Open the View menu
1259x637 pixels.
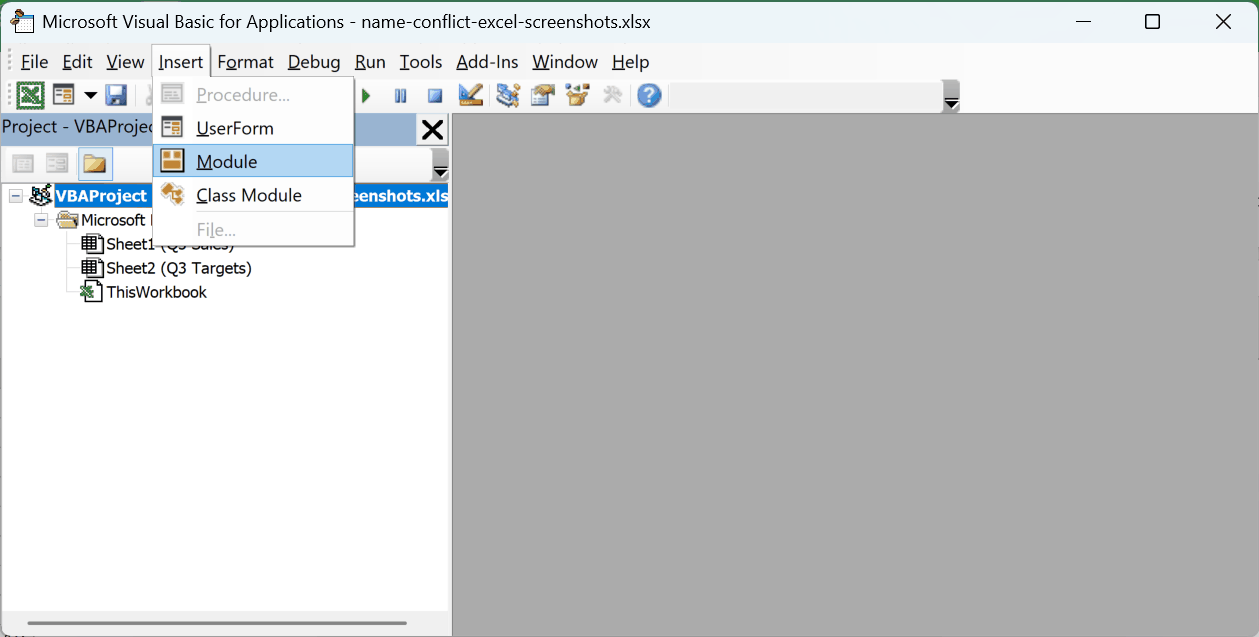(125, 62)
